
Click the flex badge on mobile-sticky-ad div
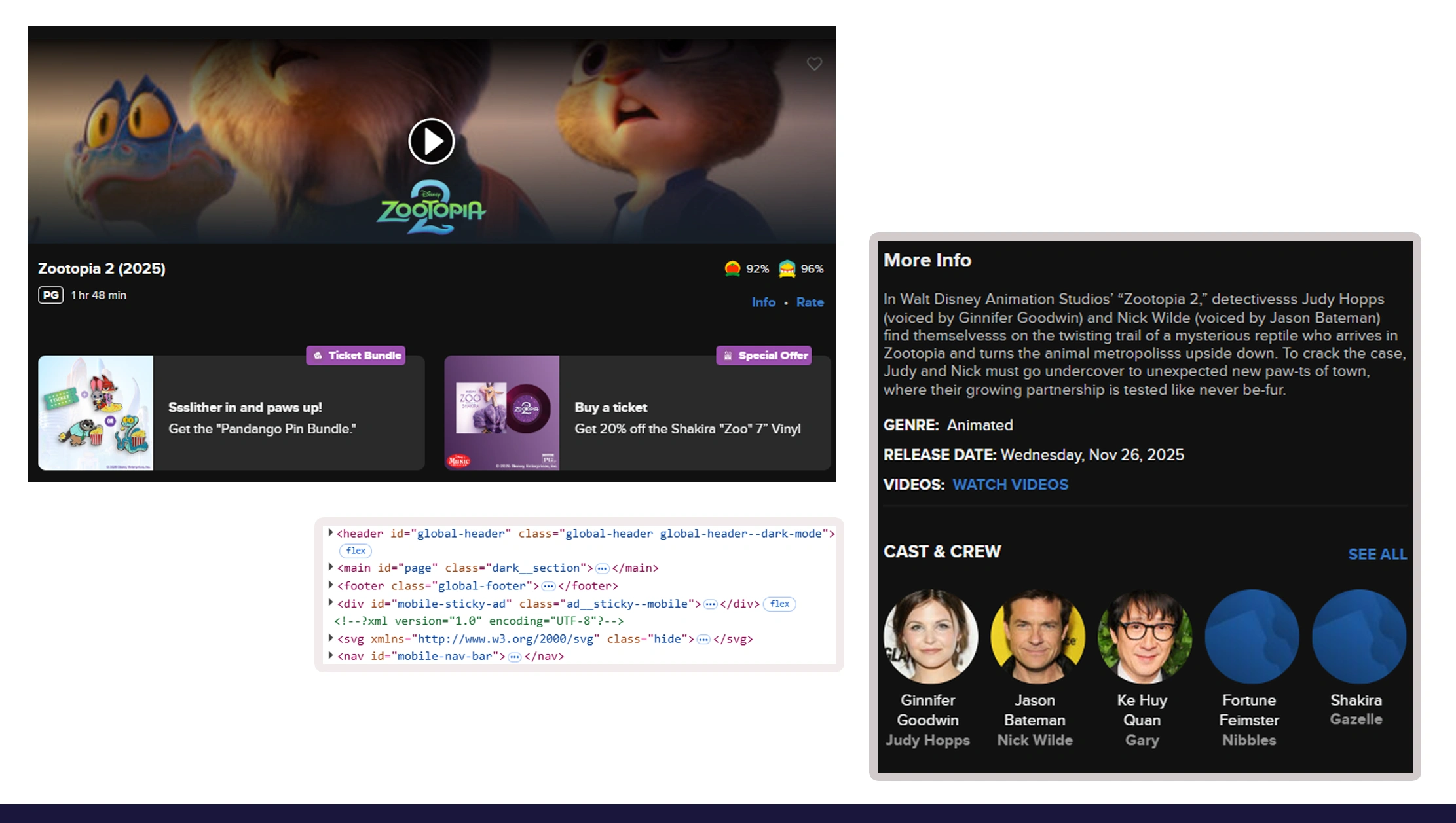tap(779, 604)
